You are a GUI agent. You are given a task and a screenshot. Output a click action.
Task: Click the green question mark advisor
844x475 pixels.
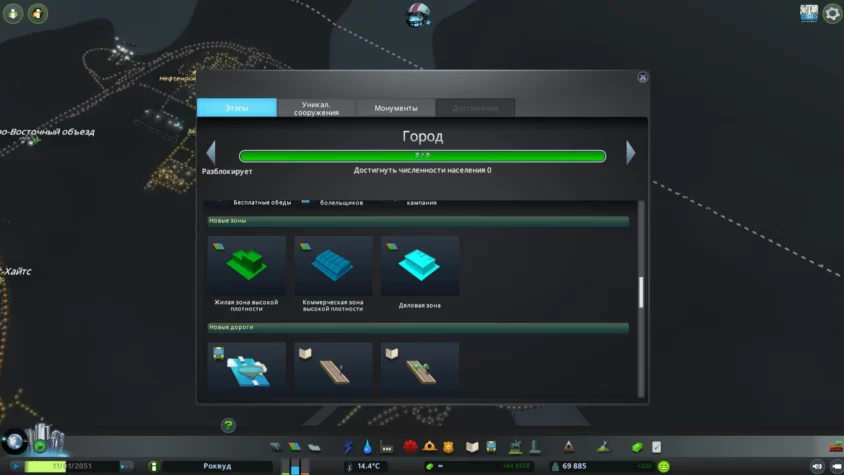pos(228,425)
